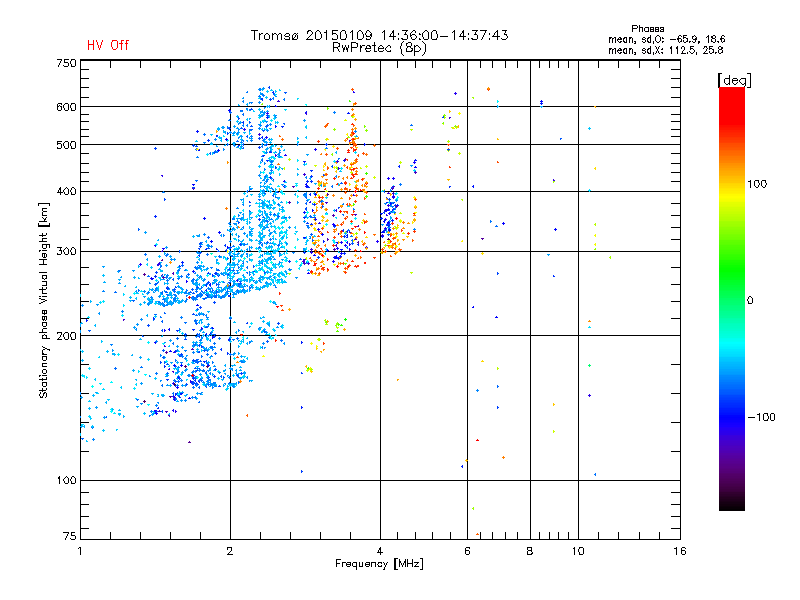Click the x-axis tick label '10'
Screen dimensions: 800x600
click(x=578, y=551)
